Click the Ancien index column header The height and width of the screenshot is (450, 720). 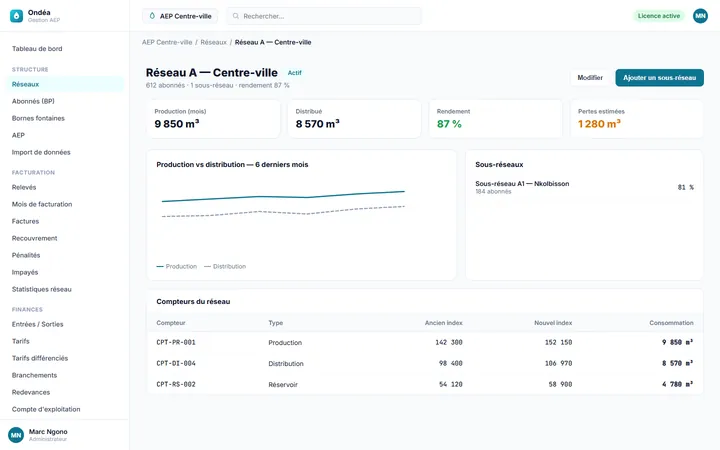(444, 323)
